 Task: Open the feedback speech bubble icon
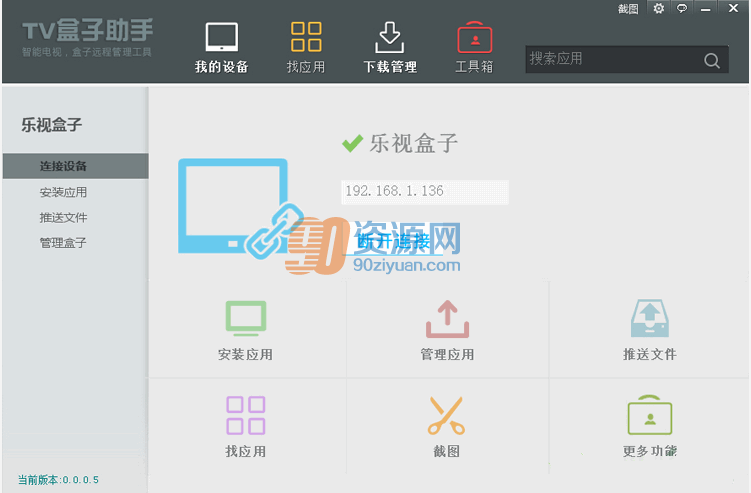682,8
